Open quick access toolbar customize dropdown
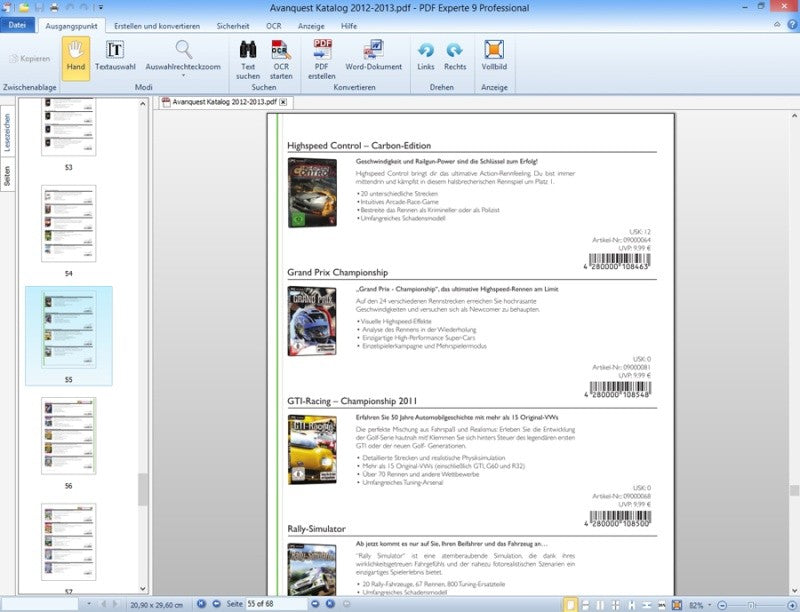This screenshot has height=612, width=800. coord(101,8)
